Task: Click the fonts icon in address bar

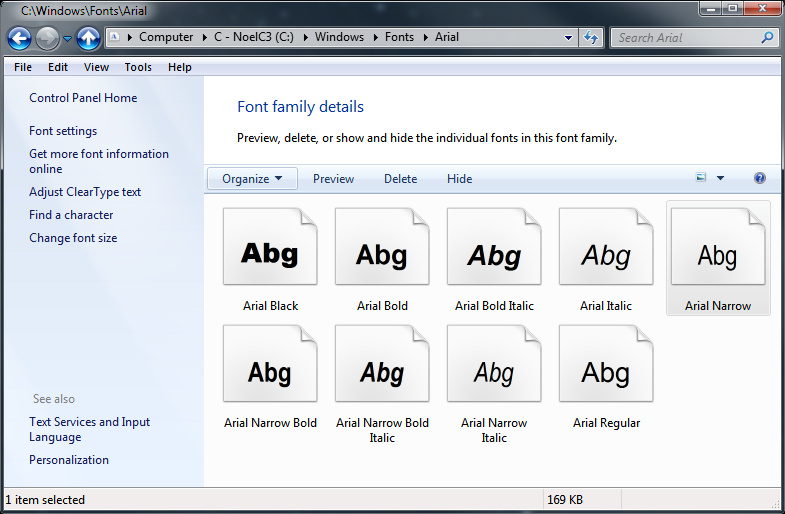Action: [x=115, y=37]
